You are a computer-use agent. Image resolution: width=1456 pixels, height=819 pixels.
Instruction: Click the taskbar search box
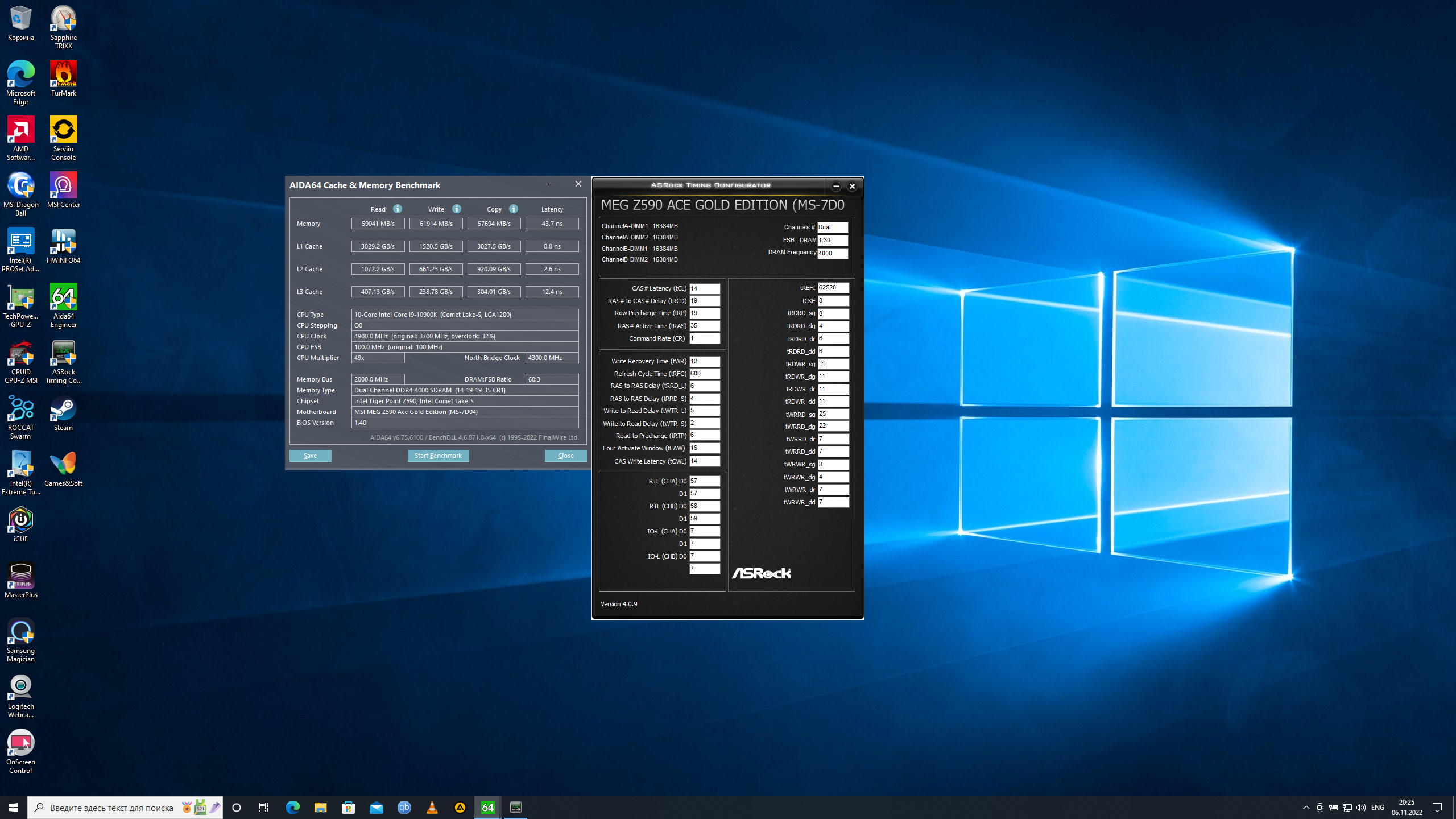click(x=111, y=808)
